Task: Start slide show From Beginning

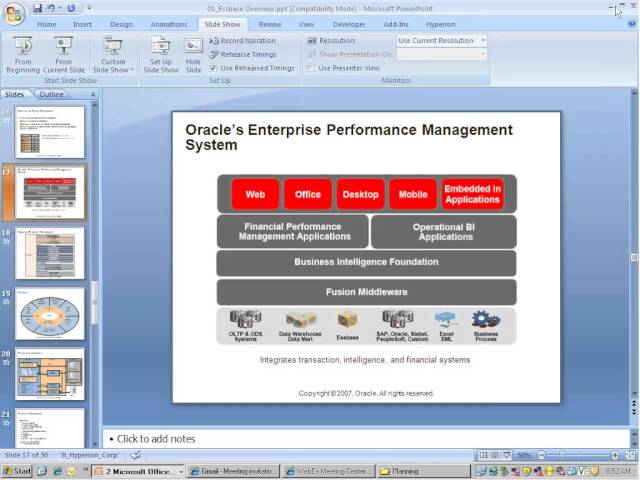Action: (x=23, y=55)
